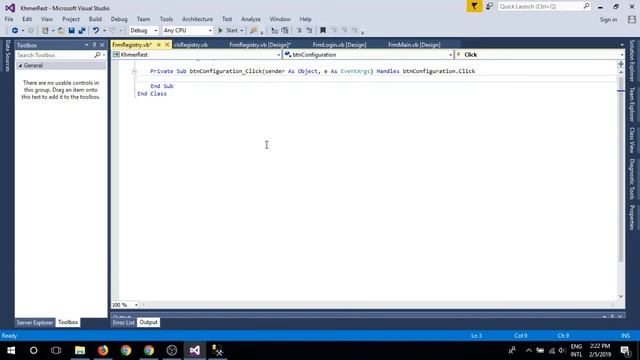
Task: Open the Click event dropdown
Action: 540,55
